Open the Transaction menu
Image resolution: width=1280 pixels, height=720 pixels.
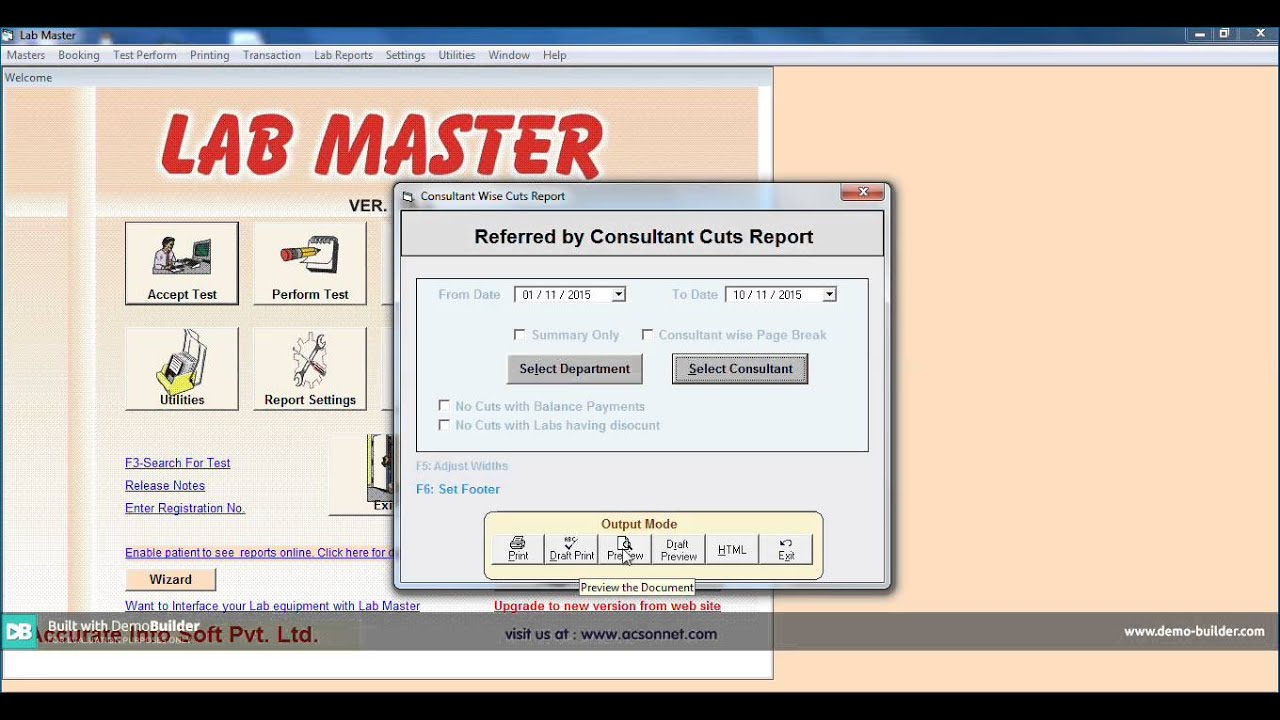tap(272, 55)
